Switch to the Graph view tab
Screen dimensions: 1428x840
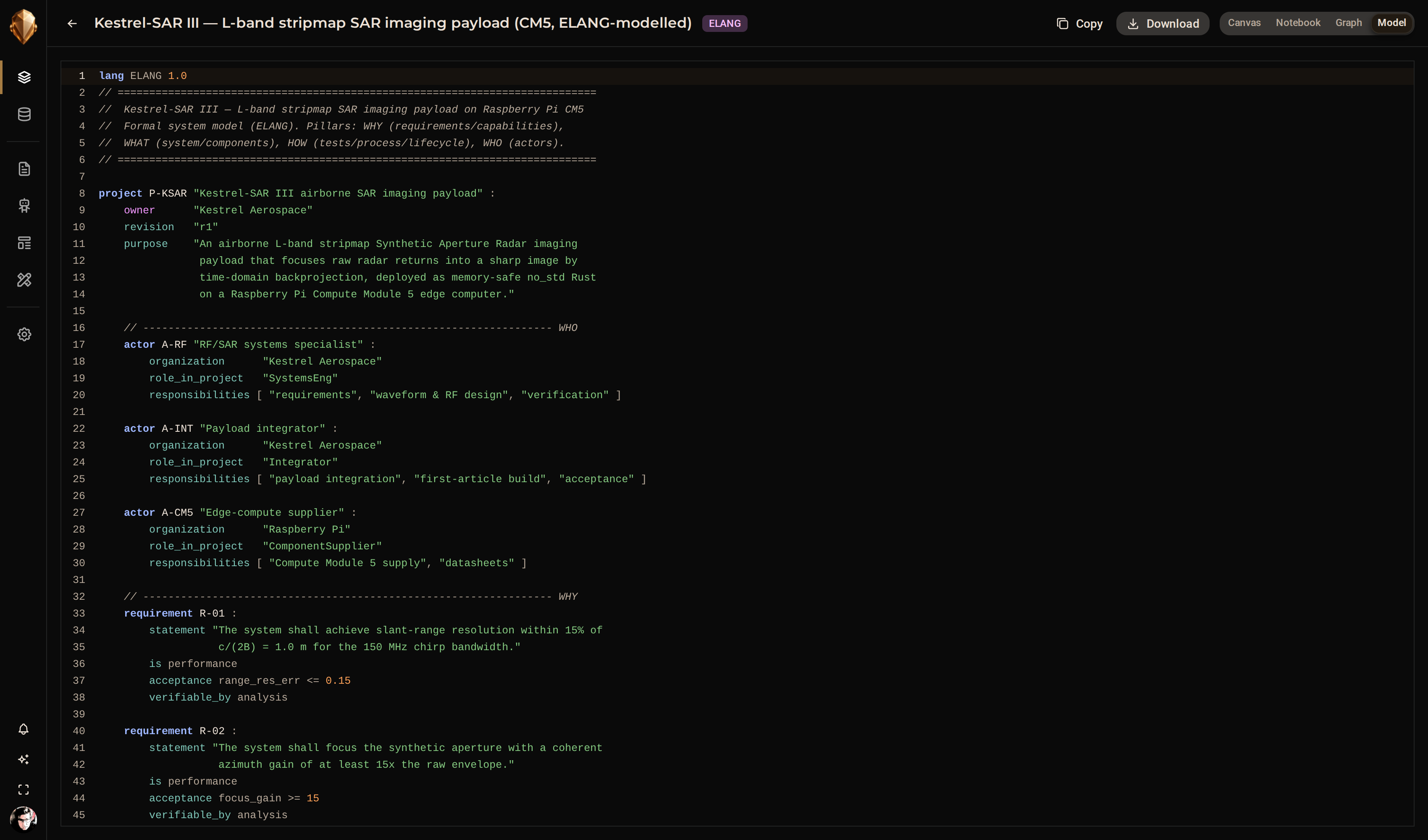click(1348, 23)
